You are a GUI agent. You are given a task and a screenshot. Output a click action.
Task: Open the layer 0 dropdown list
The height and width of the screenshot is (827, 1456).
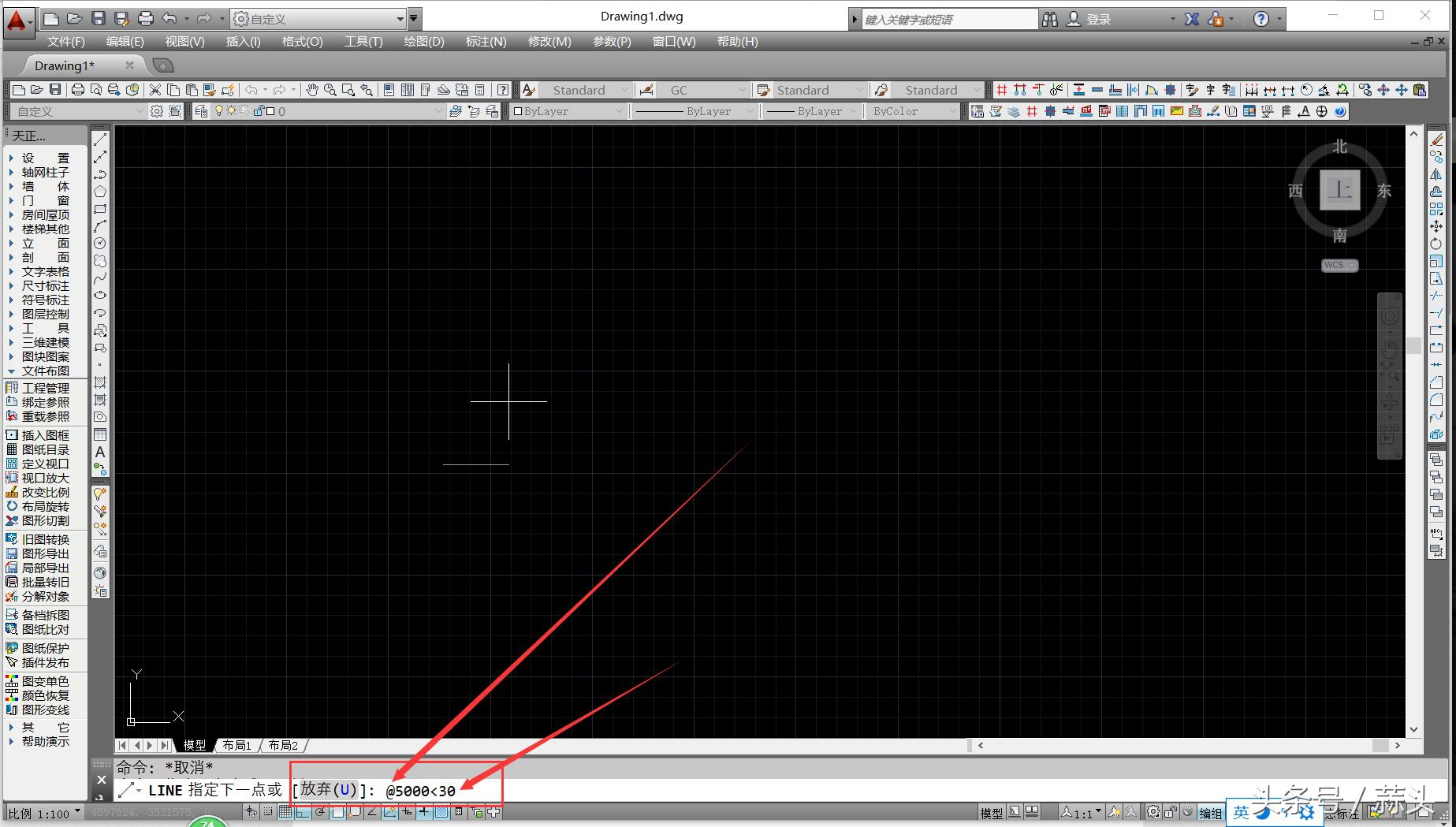(x=438, y=111)
